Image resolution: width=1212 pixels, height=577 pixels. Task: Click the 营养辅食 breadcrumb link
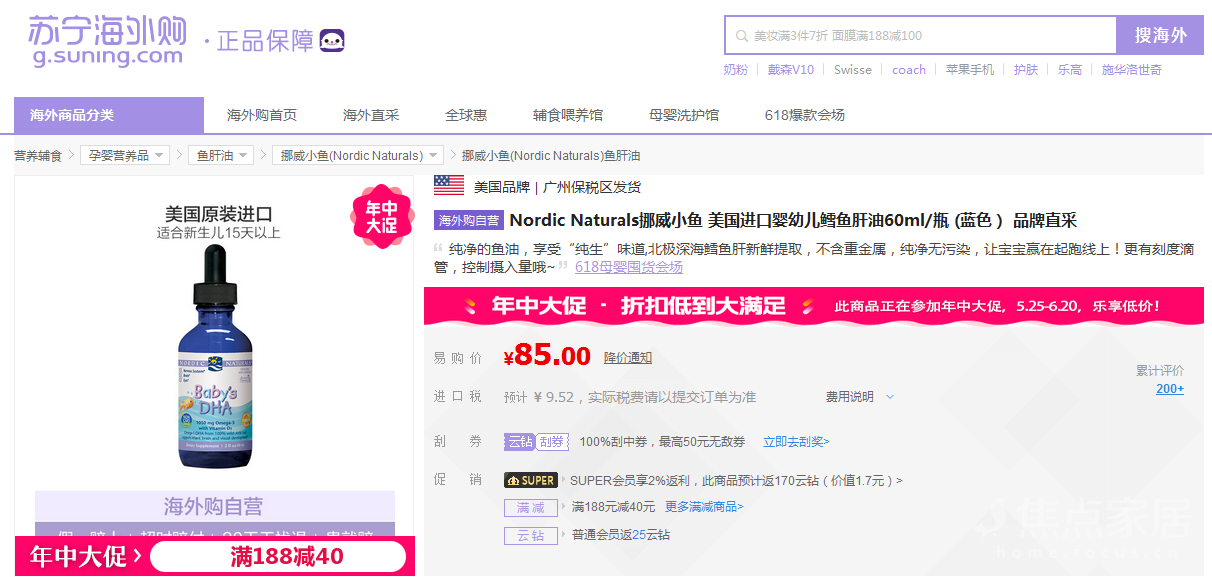point(38,156)
